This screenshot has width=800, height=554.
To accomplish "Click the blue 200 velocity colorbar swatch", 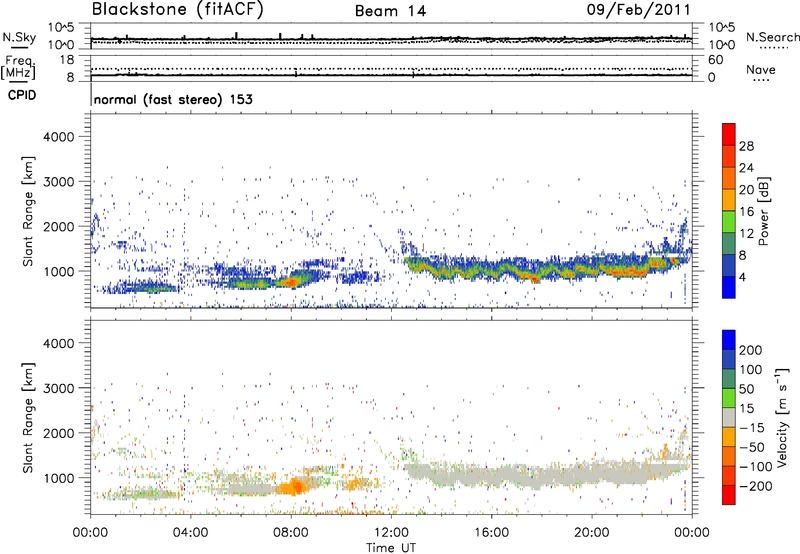I will (729, 340).
